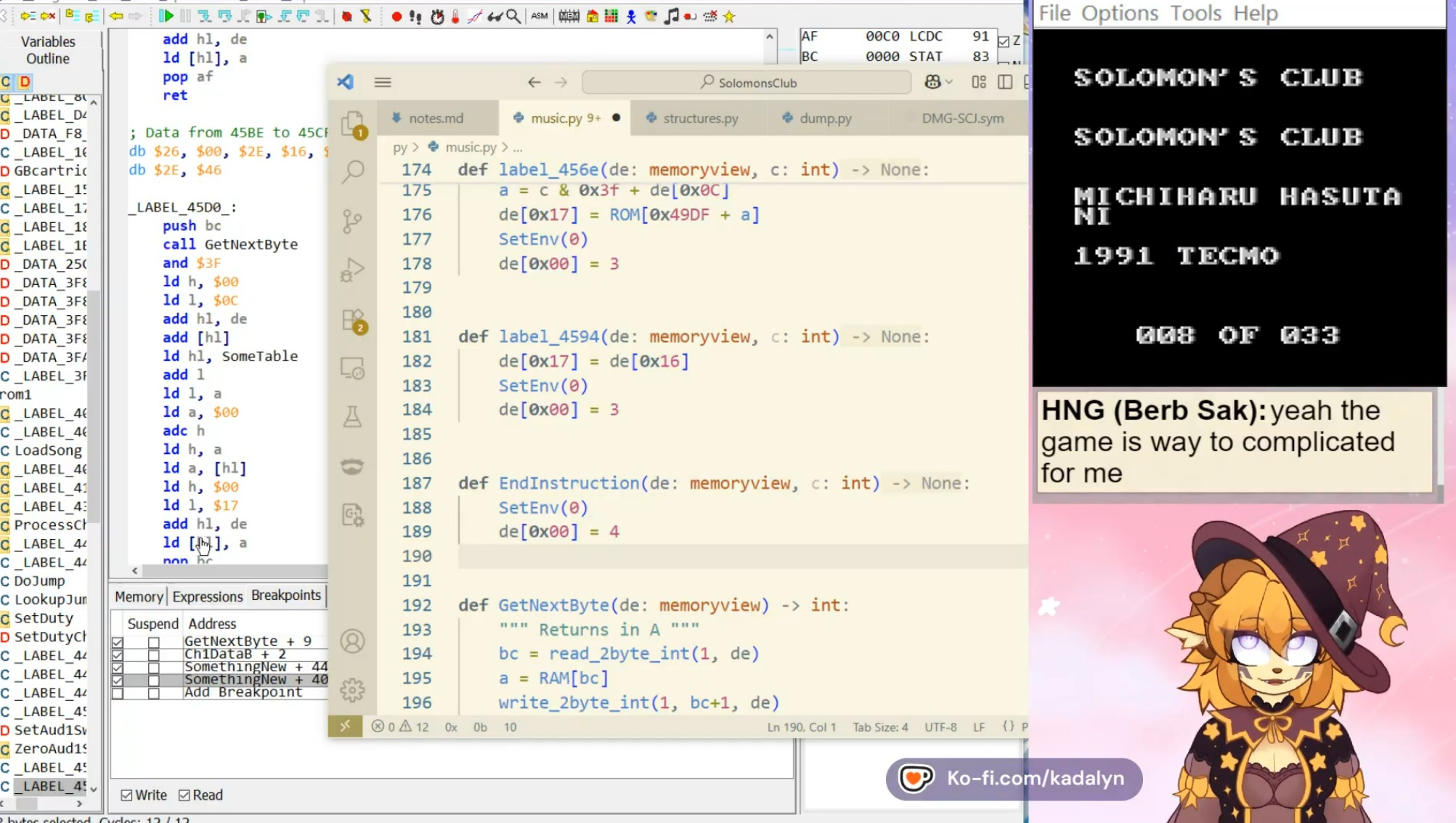This screenshot has width=1456, height=823.
Task: Select SetDuty in the symbol outline
Action: click(x=44, y=618)
